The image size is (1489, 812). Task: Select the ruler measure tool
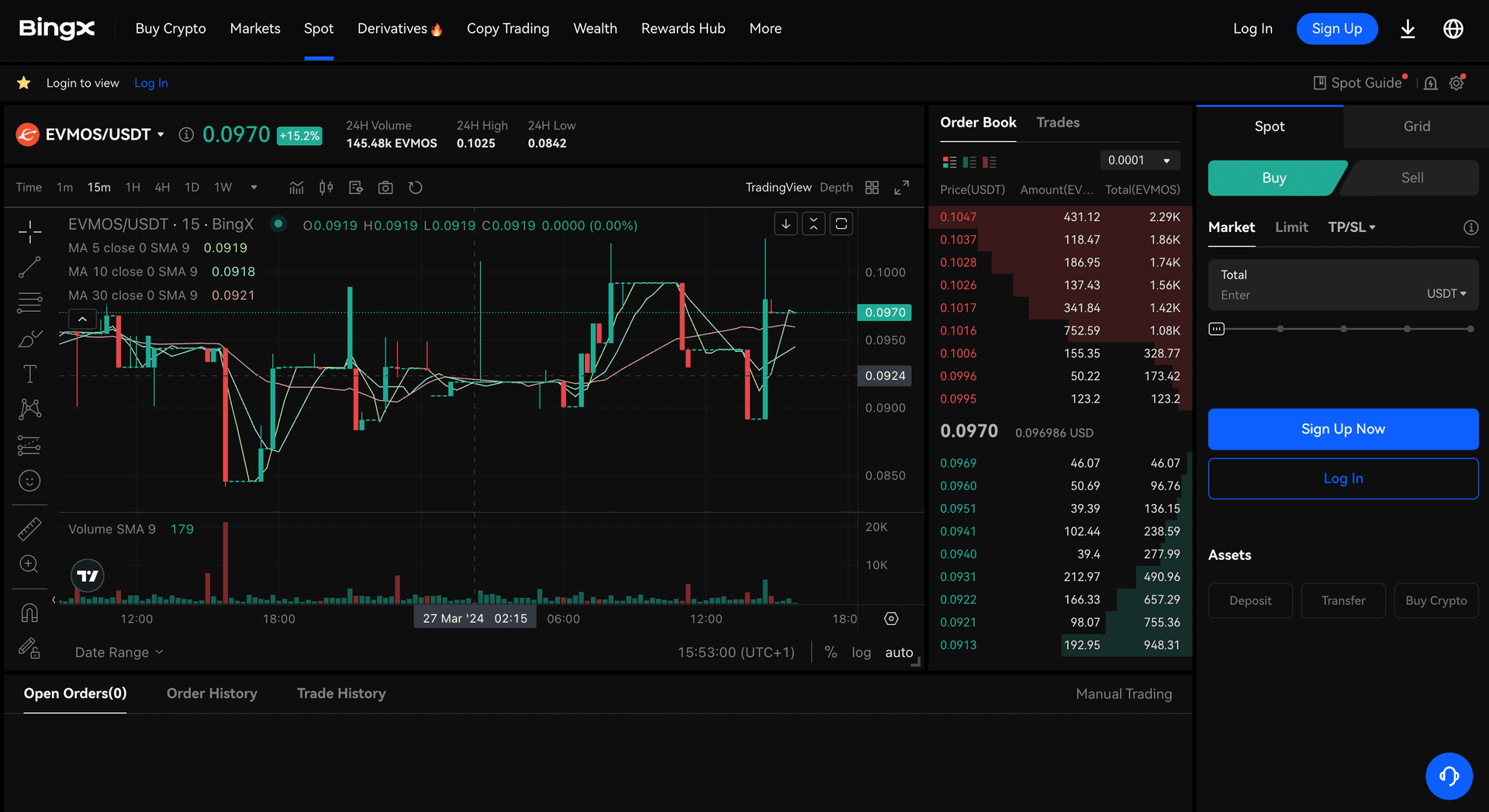(29, 529)
